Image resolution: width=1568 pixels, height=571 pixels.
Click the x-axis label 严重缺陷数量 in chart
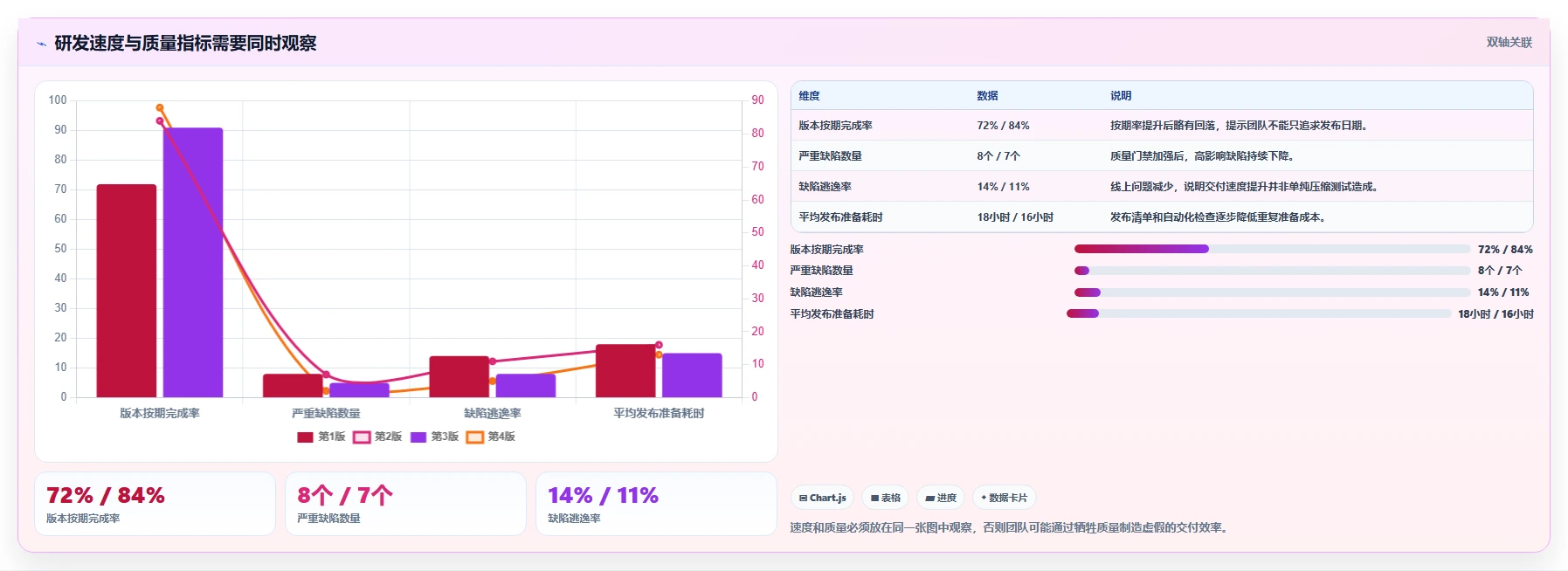(326, 414)
